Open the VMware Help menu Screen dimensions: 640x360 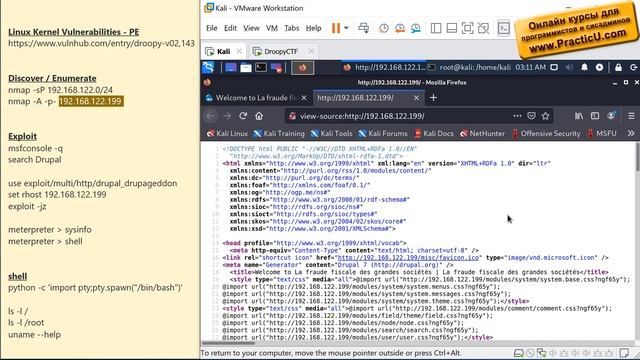coord(313,28)
